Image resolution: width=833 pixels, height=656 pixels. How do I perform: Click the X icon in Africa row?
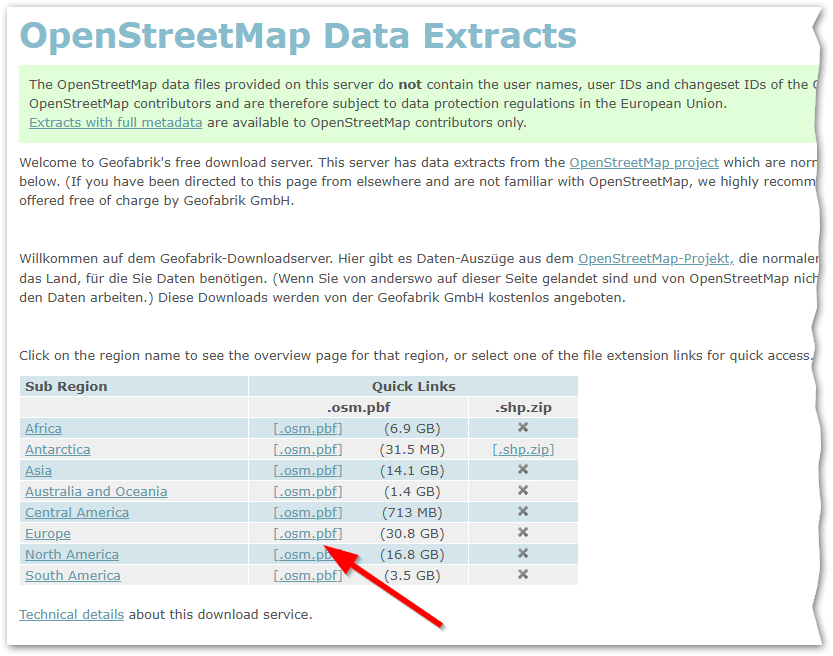click(523, 428)
